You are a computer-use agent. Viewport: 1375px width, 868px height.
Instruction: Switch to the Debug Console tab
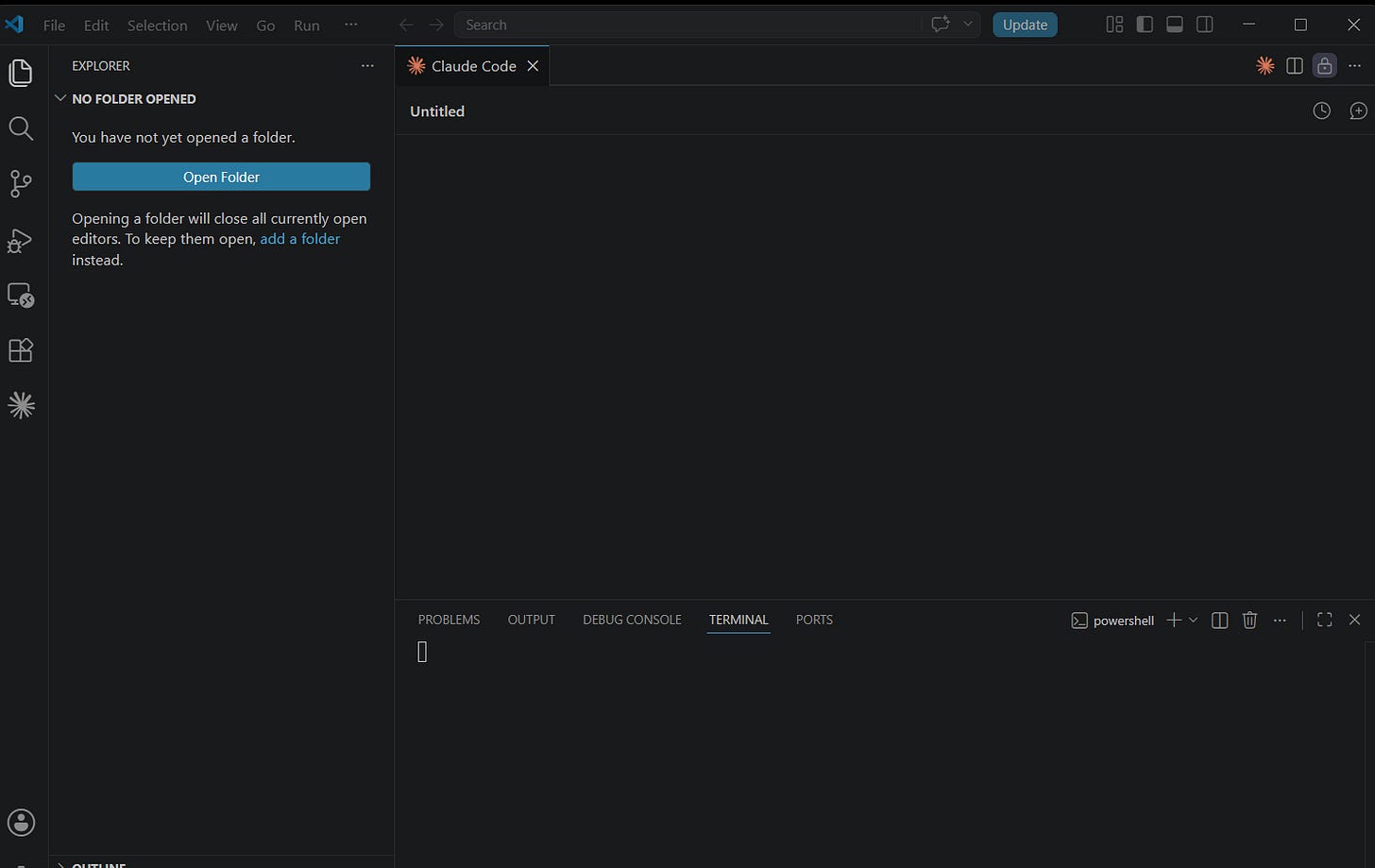click(632, 620)
